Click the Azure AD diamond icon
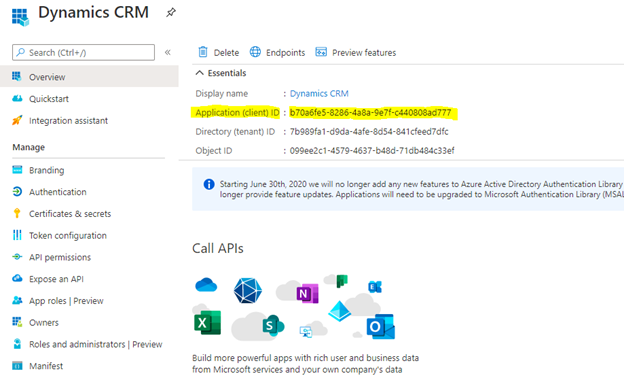Screen dimensions: 624x378 (x=339, y=312)
